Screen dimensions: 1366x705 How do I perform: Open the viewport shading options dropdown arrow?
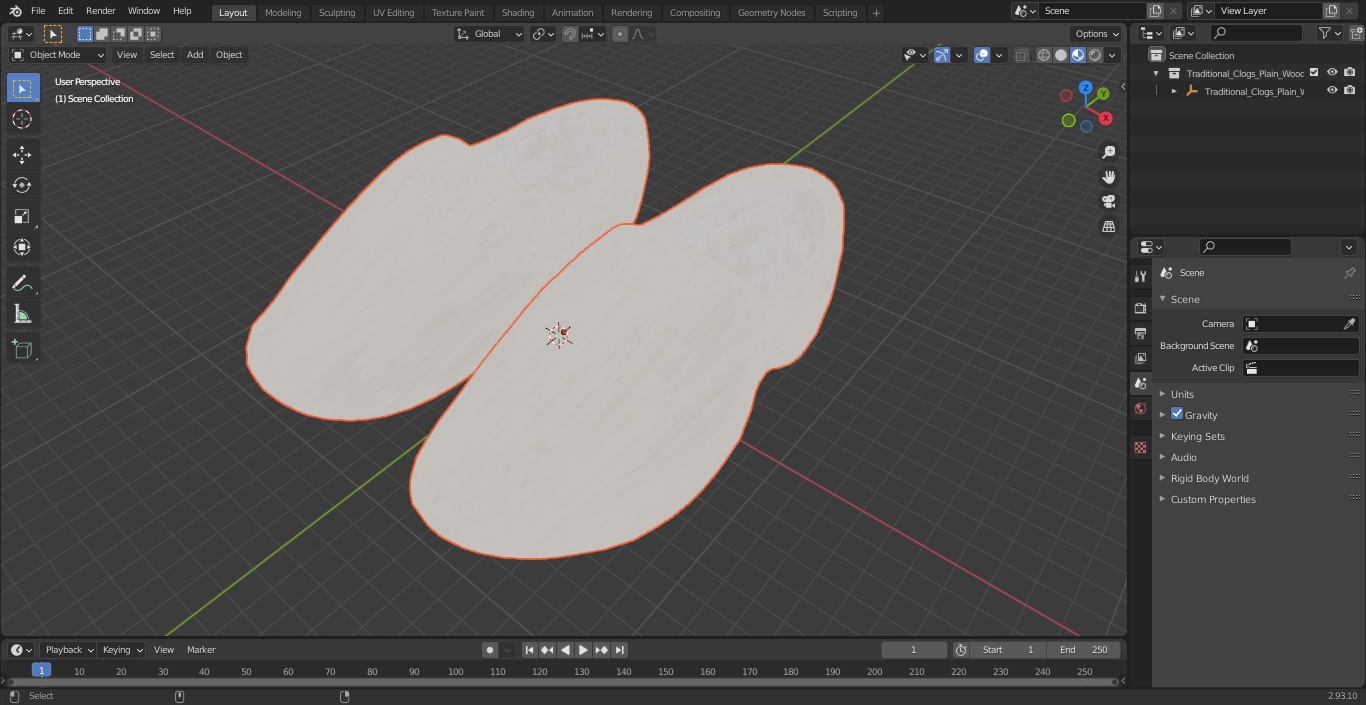click(1112, 55)
